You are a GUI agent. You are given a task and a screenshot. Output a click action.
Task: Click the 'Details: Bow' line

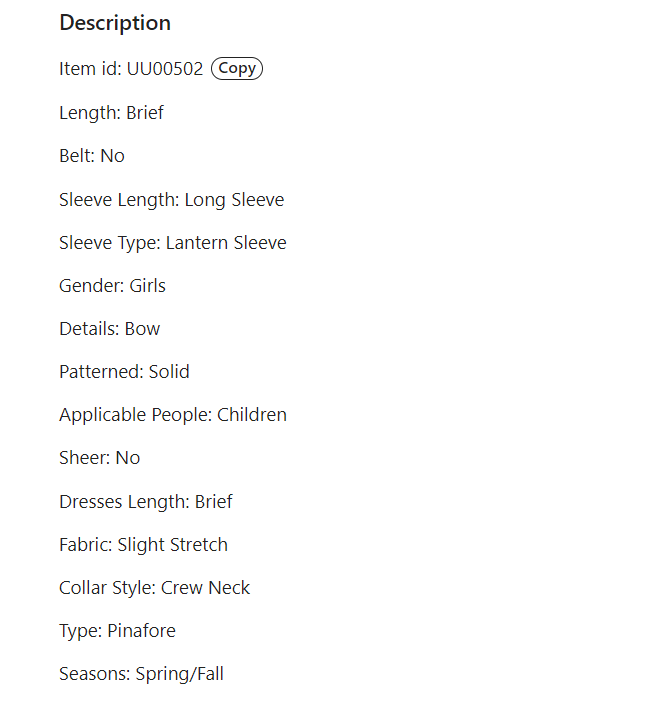(x=109, y=329)
